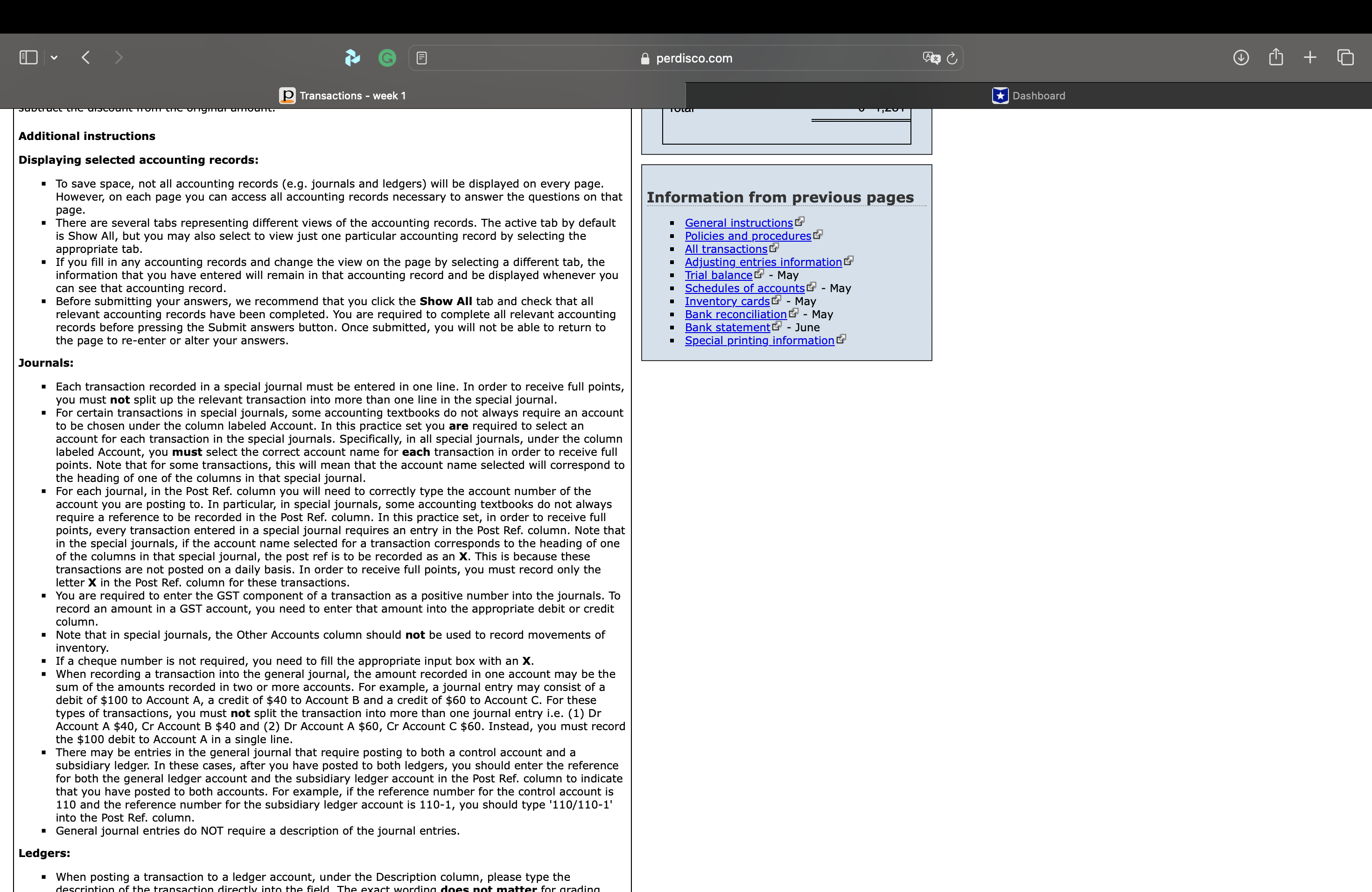Open the Share menu
This screenshot has height=892, width=1372.
tap(1276, 57)
